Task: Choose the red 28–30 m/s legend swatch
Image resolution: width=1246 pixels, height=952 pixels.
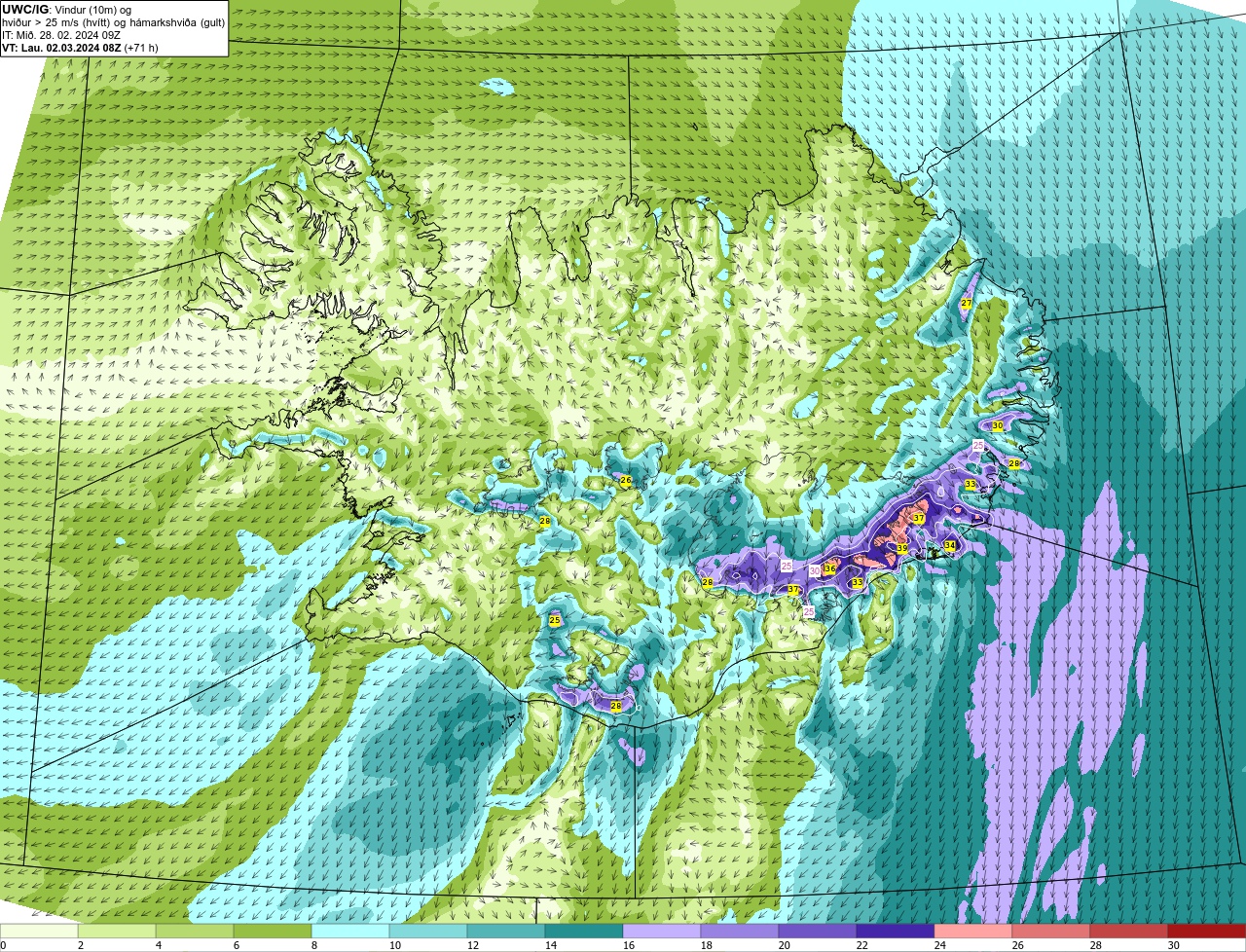Action: point(1129,931)
